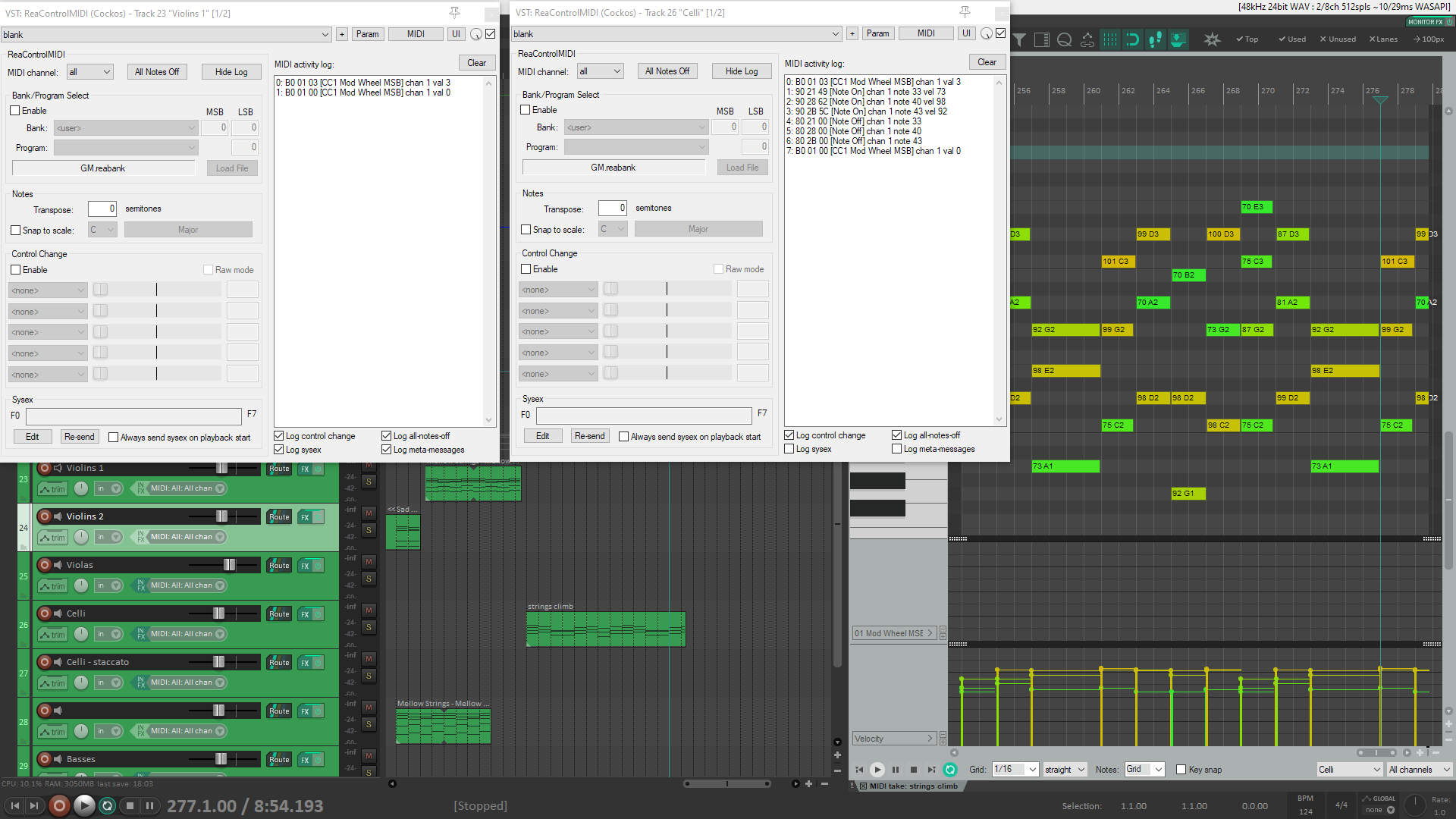Toggle the magnet snap icon in MIDI editor
The height and width of the screenshot is (819, 1456).
click(1131, 39)
